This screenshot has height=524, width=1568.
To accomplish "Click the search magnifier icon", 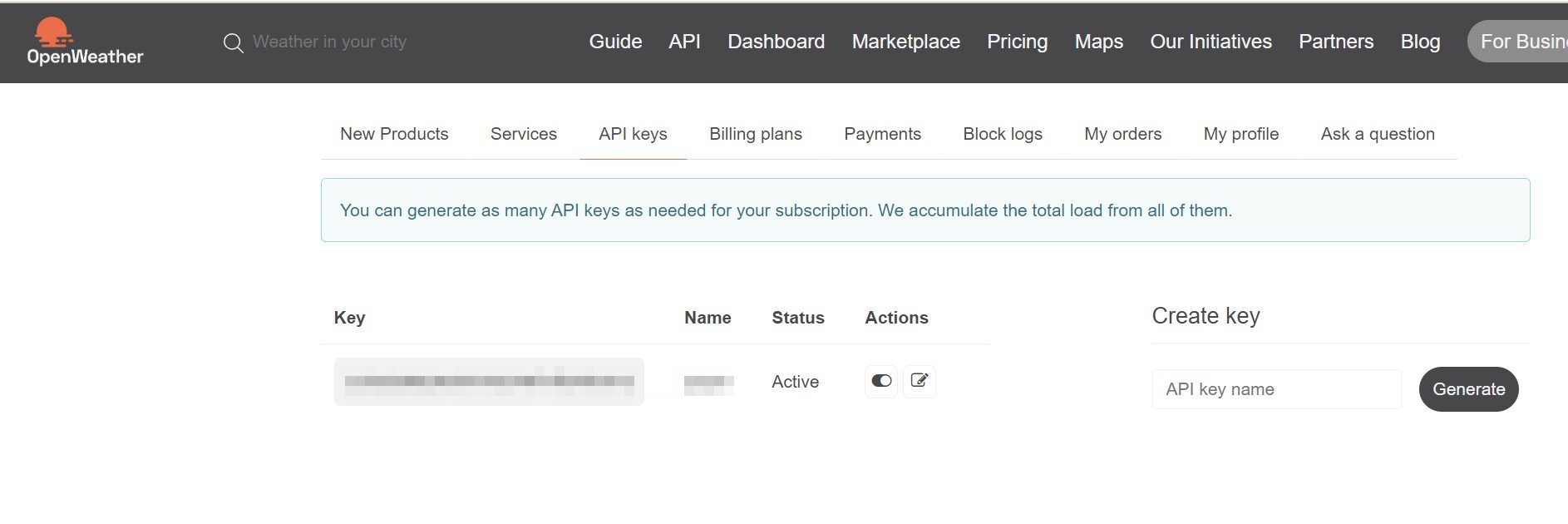I will [234, 43].
